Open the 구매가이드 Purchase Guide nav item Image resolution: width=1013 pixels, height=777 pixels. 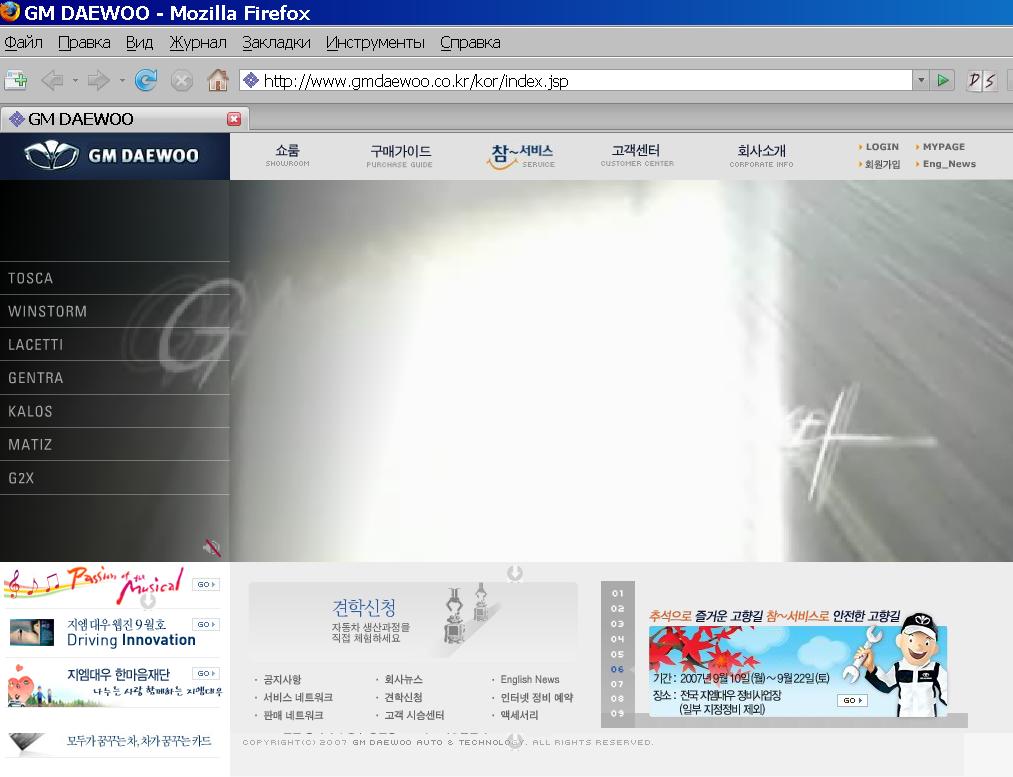tap(400, 156)
